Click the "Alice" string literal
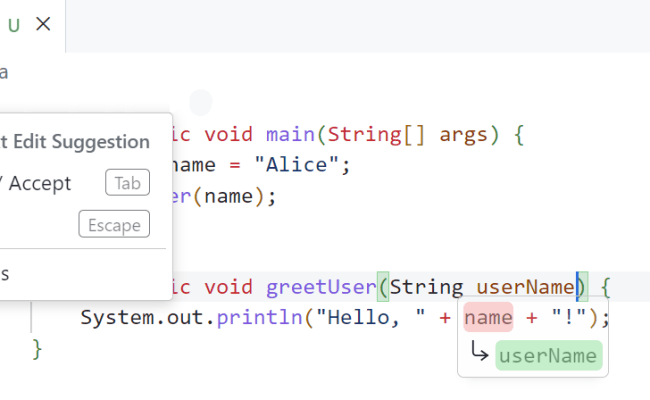Screen dimensions: 650x400 coord(297,165)
